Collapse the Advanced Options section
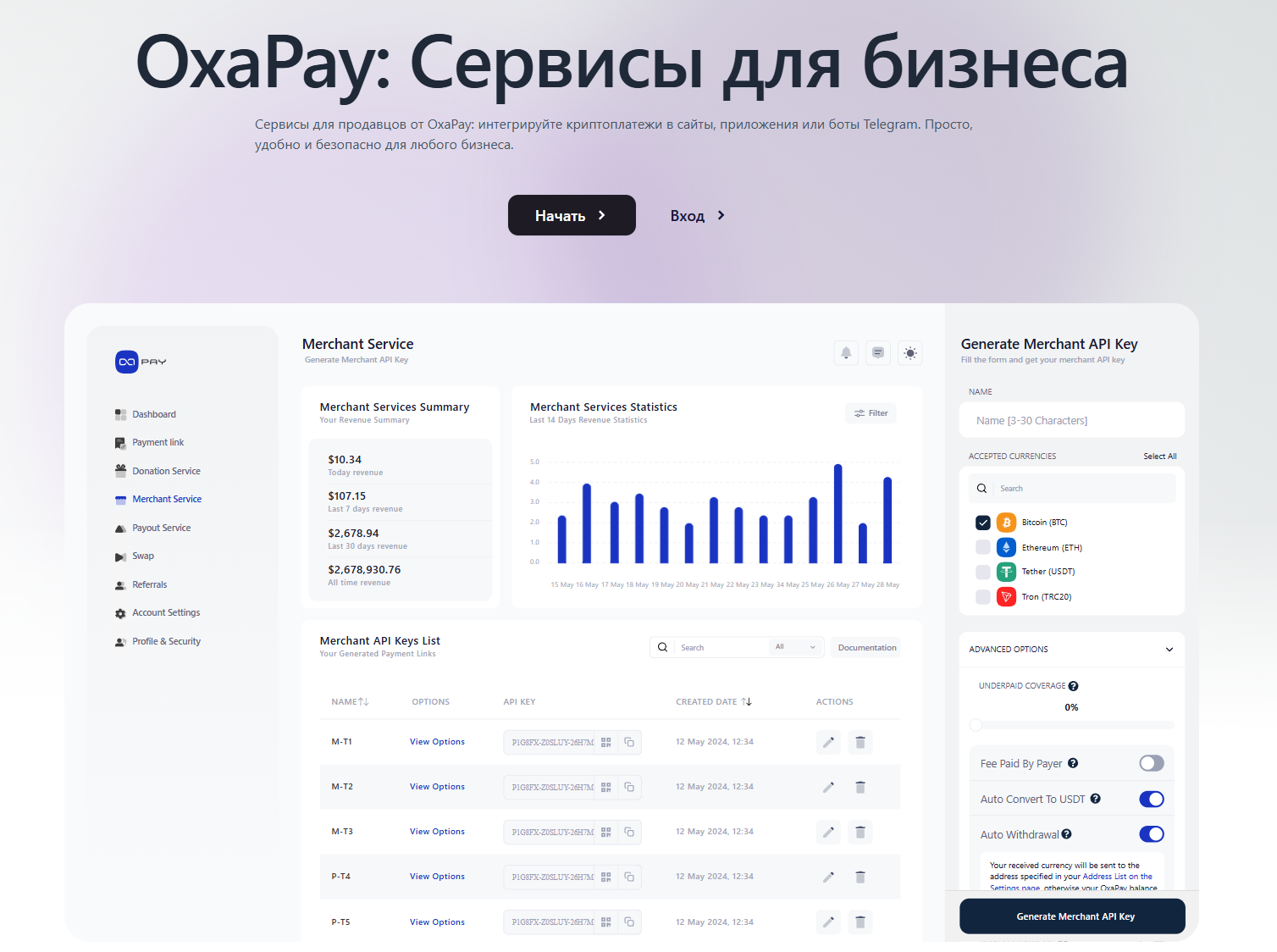Screen dimensions: 1277x952 1169,650
